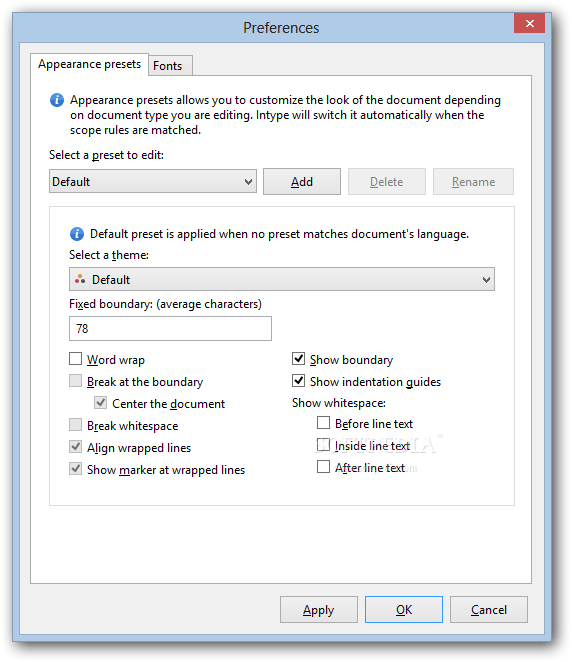The width and height of the screenshot is (572, 662).
Task: Uncheck the Show boundary checkbox
Action: (298, 359)
